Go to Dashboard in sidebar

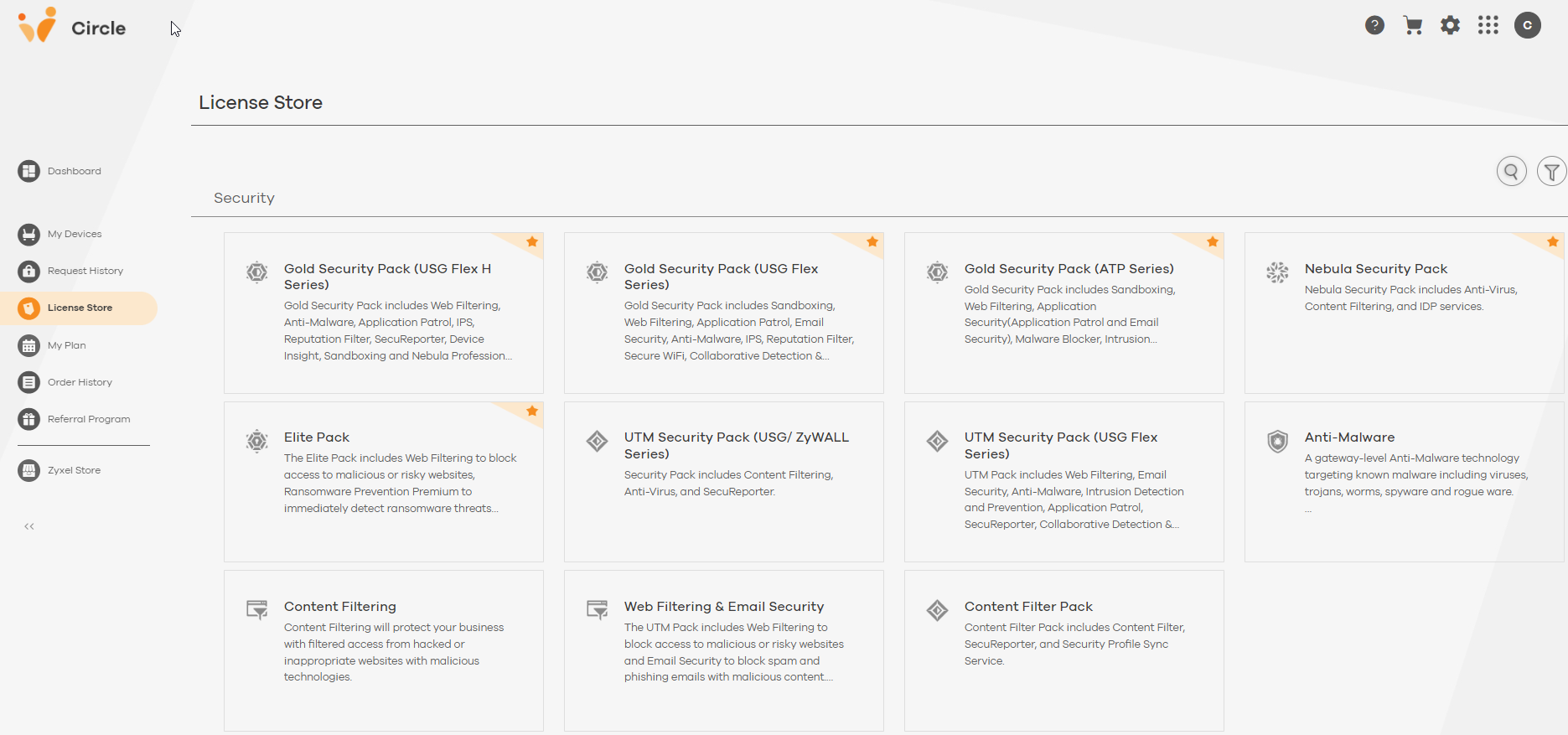[x=74, y=171]
